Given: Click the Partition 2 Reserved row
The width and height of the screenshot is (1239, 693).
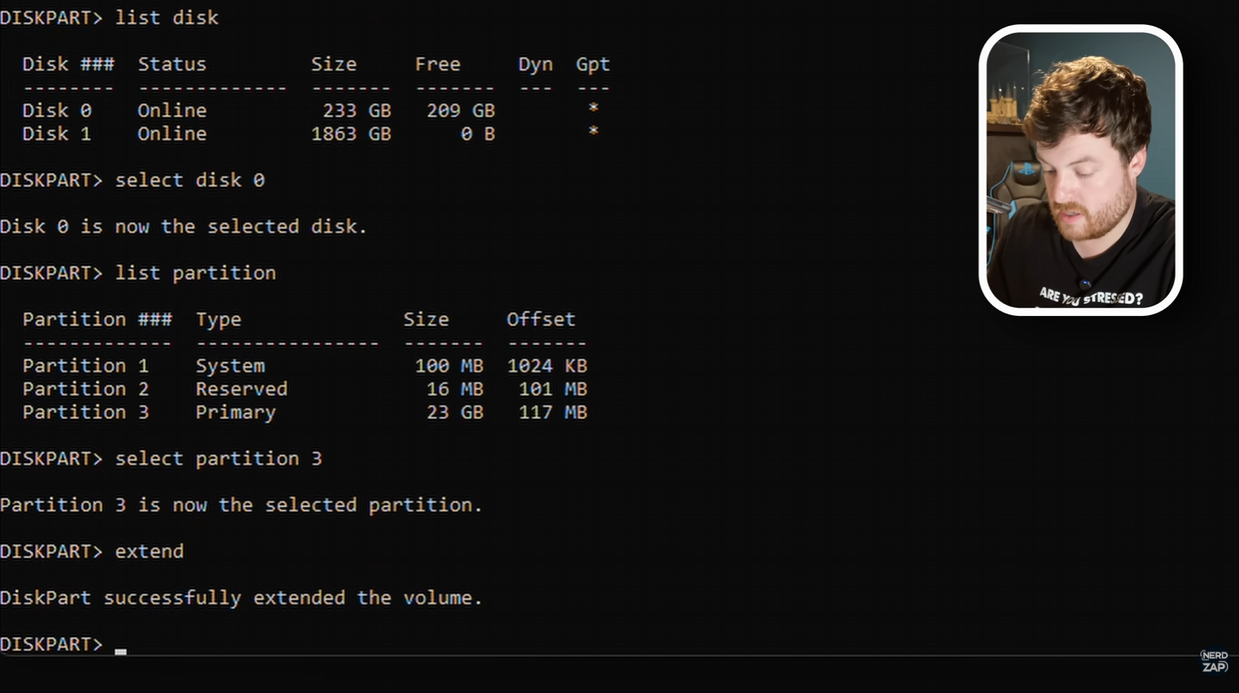Looking at the screenshot, I should coord(241,389).
